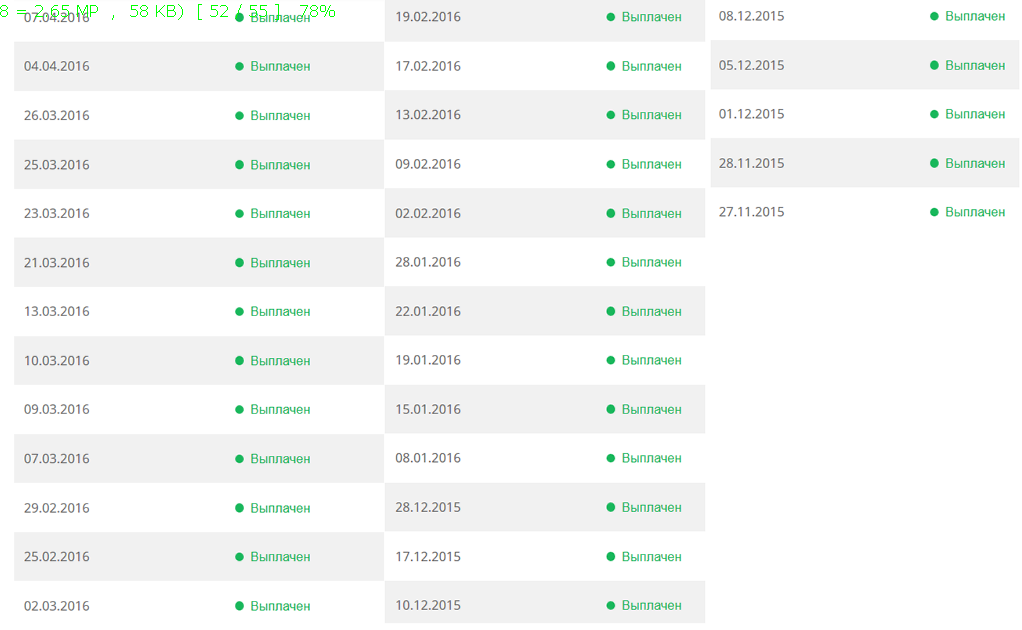Click Выплачен status for 07.03.2016
The image size is (1022, 630).
coord(280,459)
